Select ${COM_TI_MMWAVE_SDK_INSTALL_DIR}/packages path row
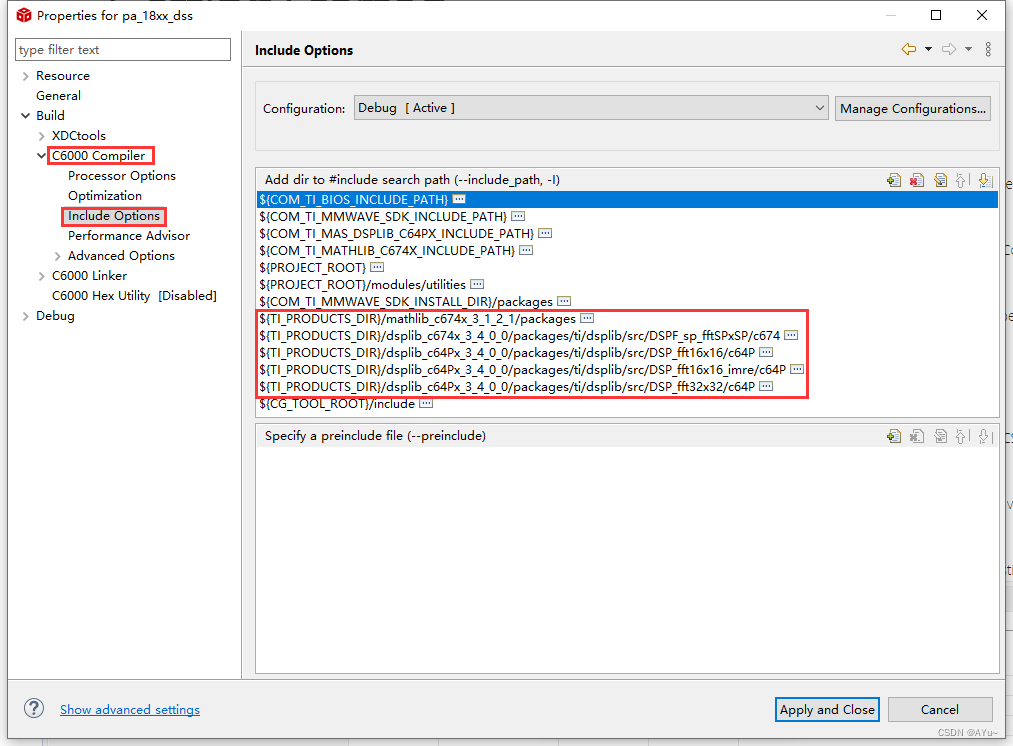 pos(627,302)
